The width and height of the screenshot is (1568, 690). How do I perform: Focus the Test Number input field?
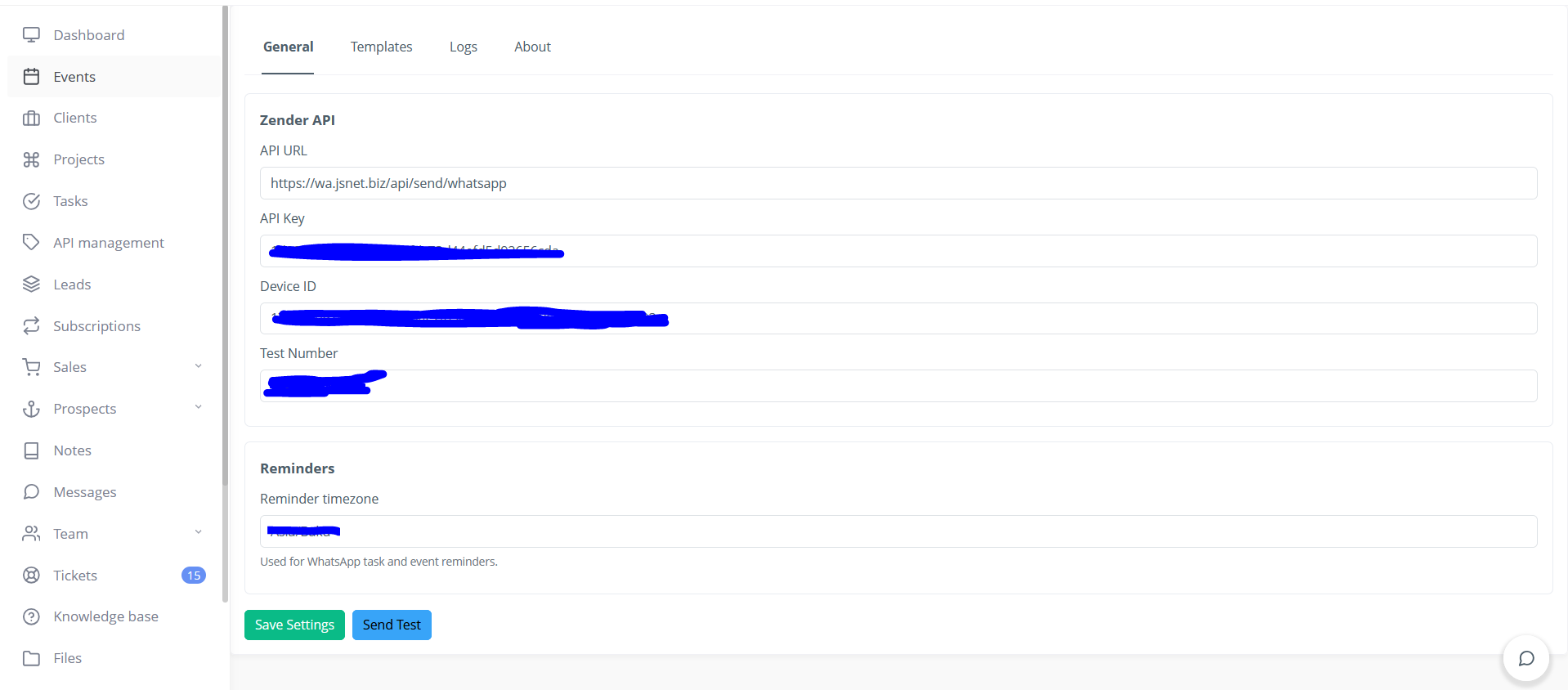(x=898, y=386)
